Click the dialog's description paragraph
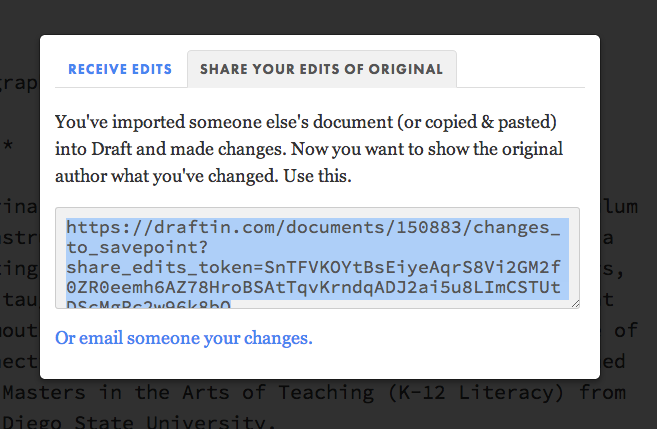 coord(308,149)
